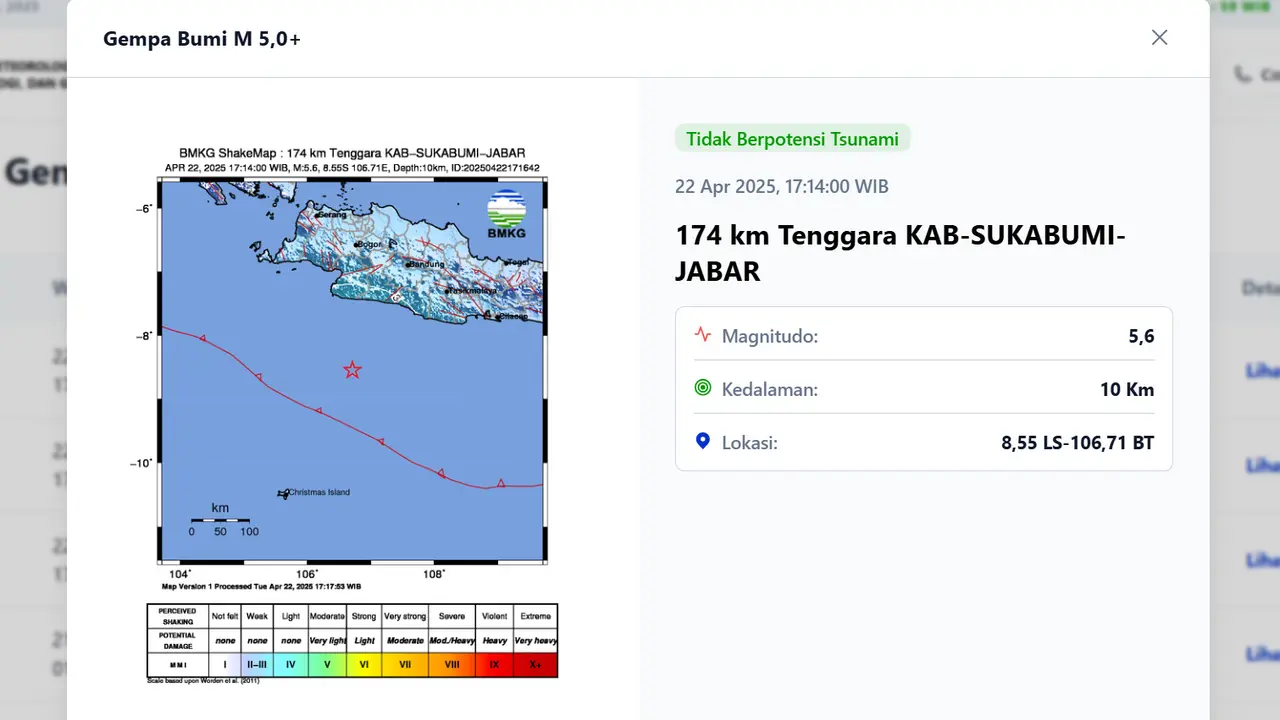Click the red Magnitudo pulse icon
This screenshot has height=720, width=1280.
(703, 335)
